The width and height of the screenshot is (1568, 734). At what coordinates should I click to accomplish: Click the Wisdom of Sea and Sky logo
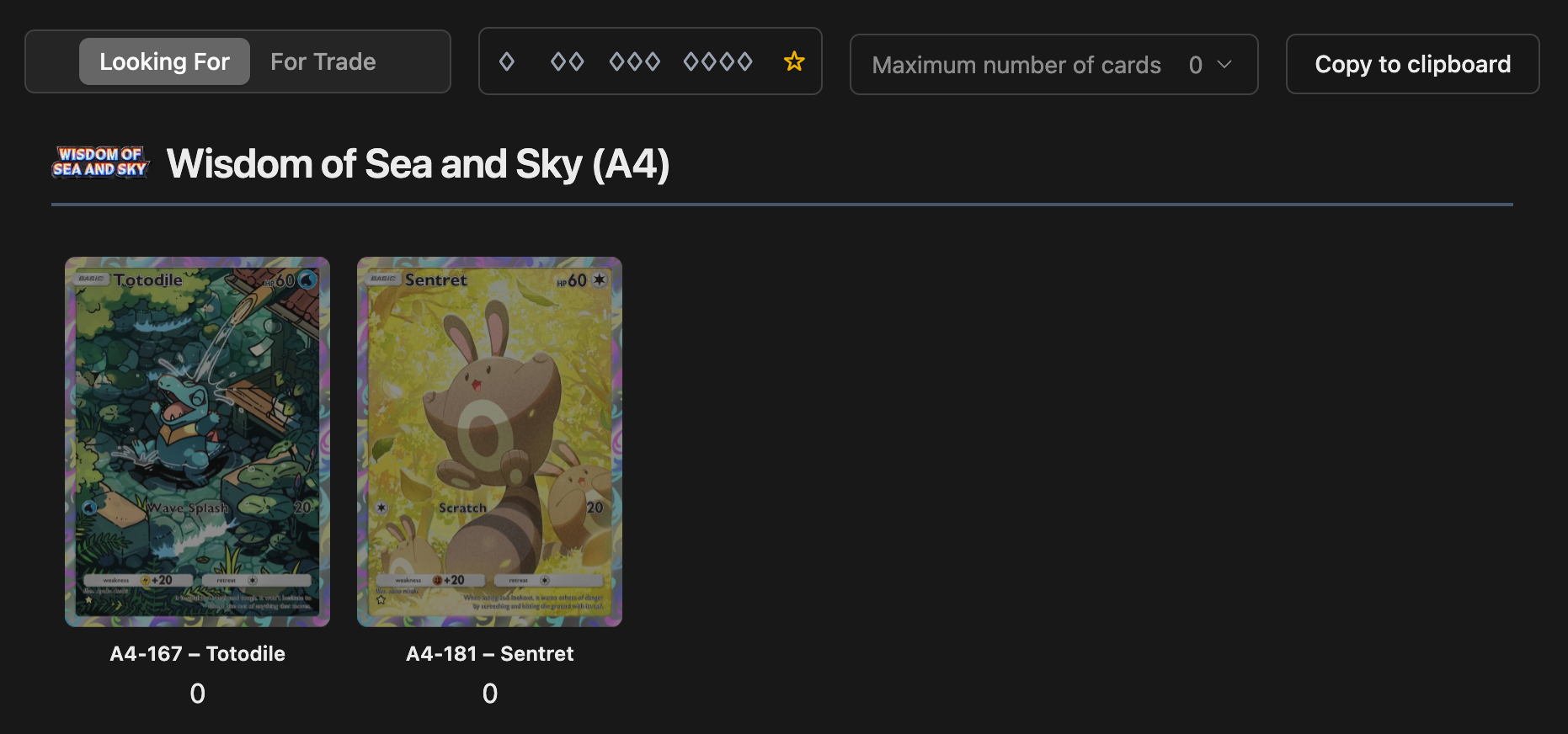point(100,162)
